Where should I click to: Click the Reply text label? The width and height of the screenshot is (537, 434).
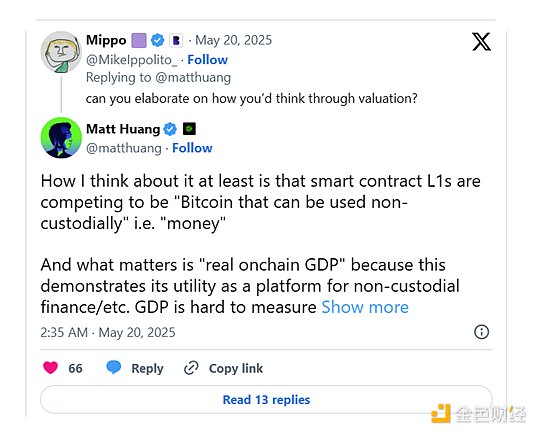147,368
